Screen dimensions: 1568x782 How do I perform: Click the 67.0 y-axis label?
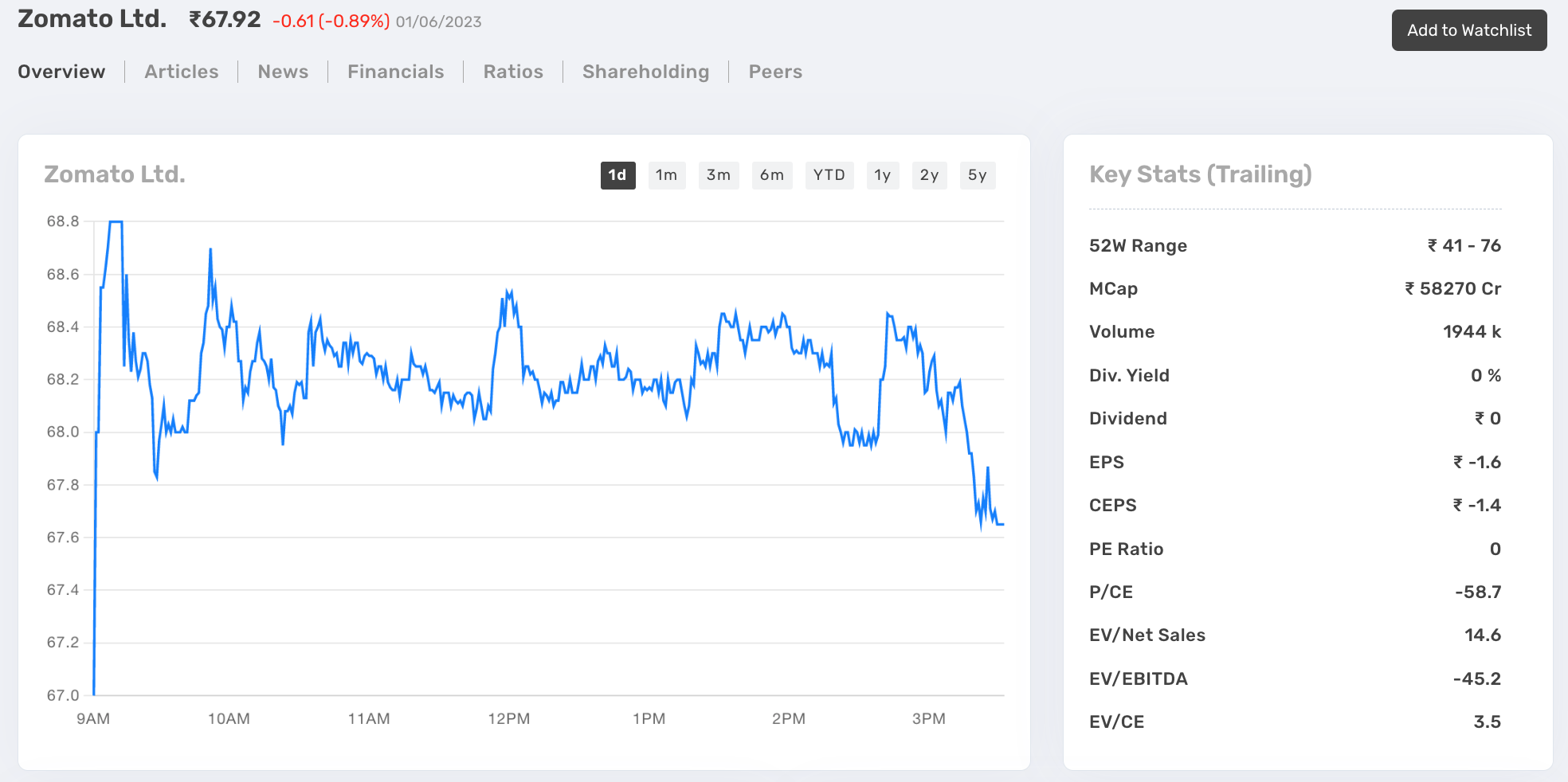coord(63,695)
